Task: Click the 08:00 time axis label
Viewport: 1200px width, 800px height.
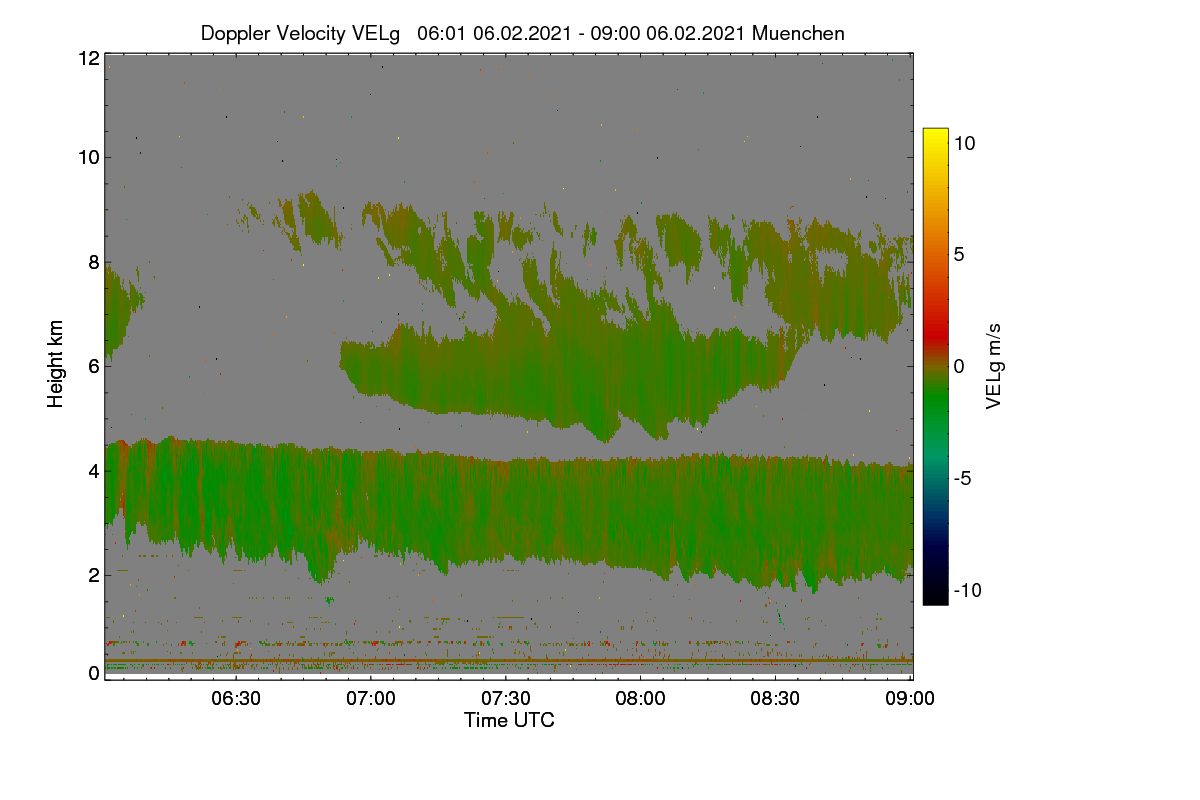Action: point(641,698)
